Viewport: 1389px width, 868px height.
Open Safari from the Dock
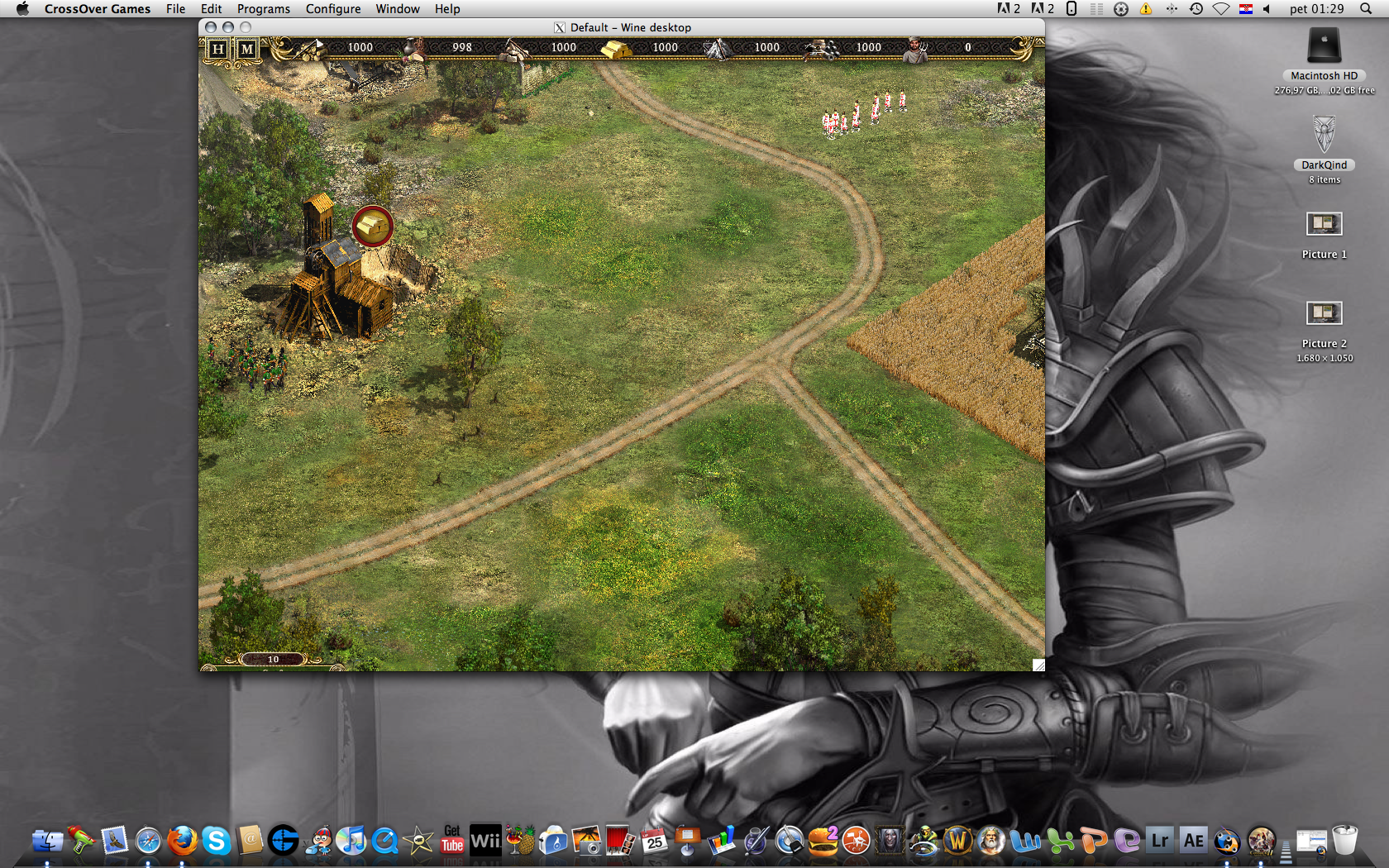(148, 841)
